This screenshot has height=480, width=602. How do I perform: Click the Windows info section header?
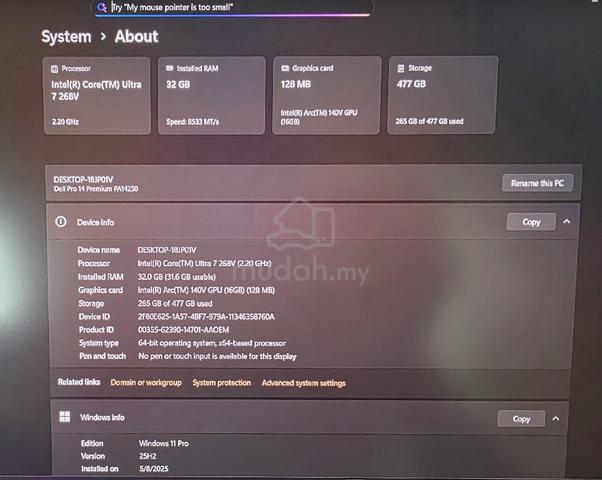coord(309,418)
